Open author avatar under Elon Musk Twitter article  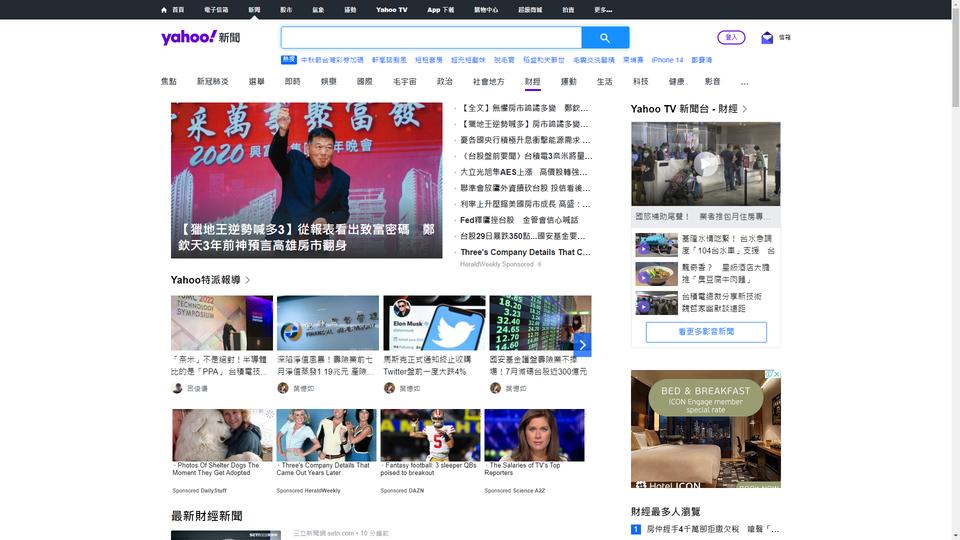point(389,388)
